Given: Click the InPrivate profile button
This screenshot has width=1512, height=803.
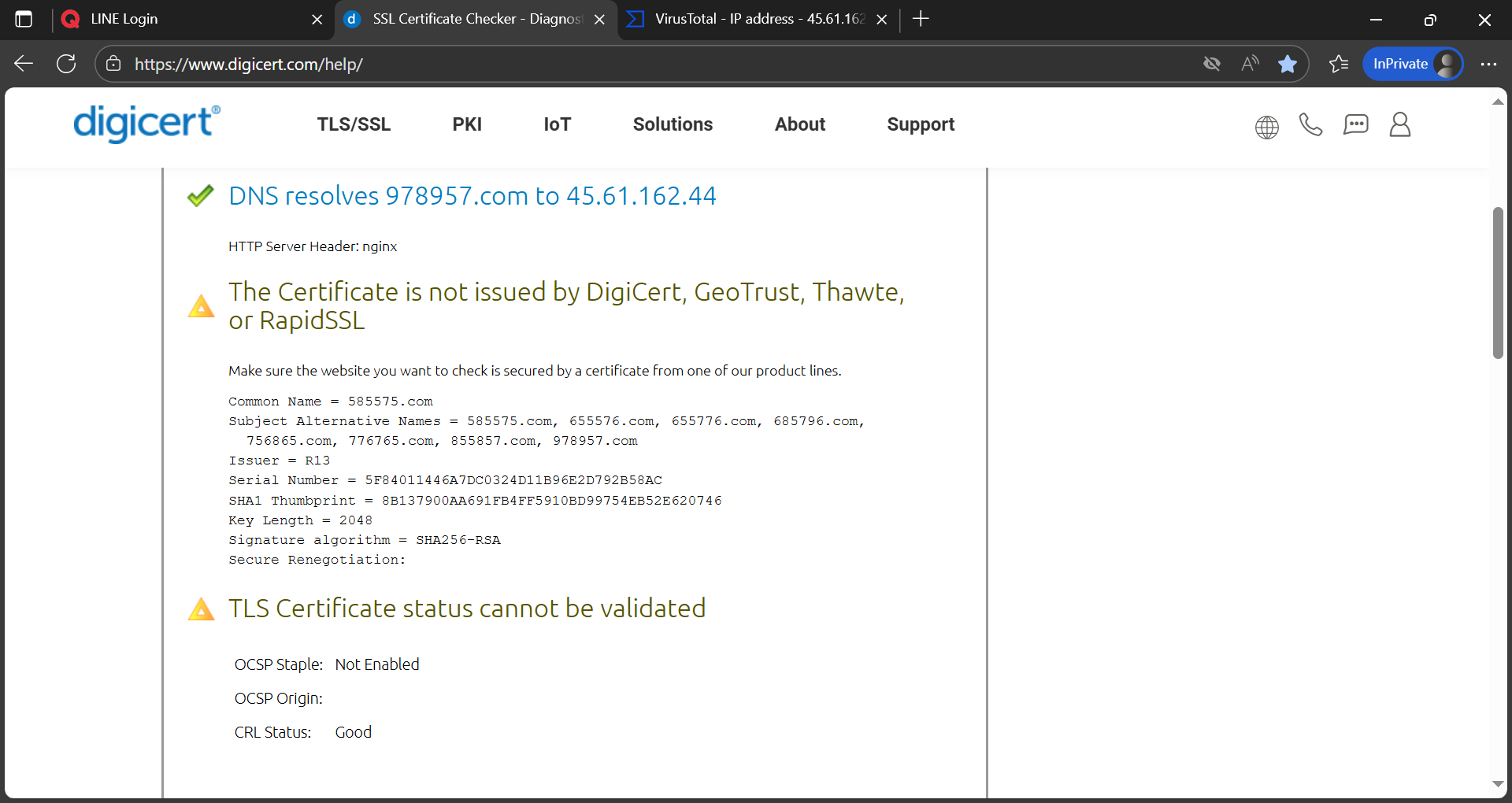Looking at the screenshot, I should 1414,64.
